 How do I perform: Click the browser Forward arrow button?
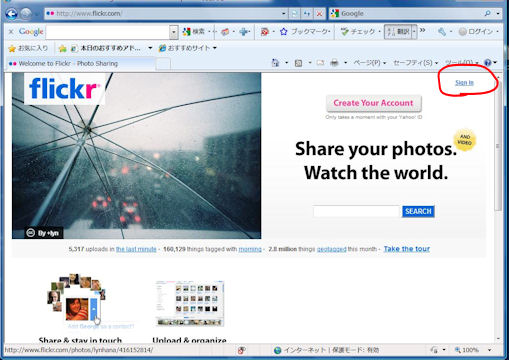click(x=26, y=14)
